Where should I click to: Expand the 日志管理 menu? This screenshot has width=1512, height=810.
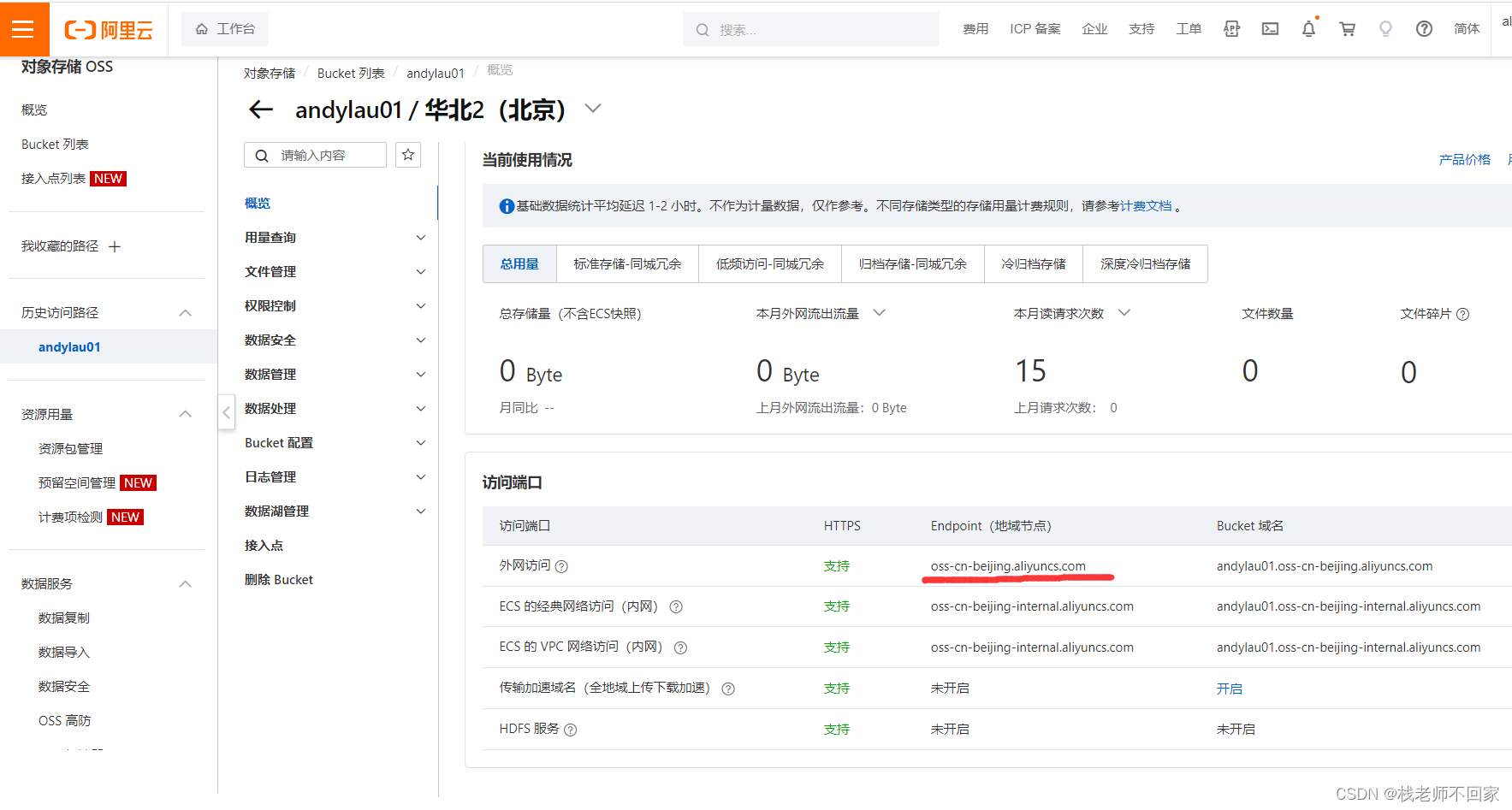tap(421, 477)
